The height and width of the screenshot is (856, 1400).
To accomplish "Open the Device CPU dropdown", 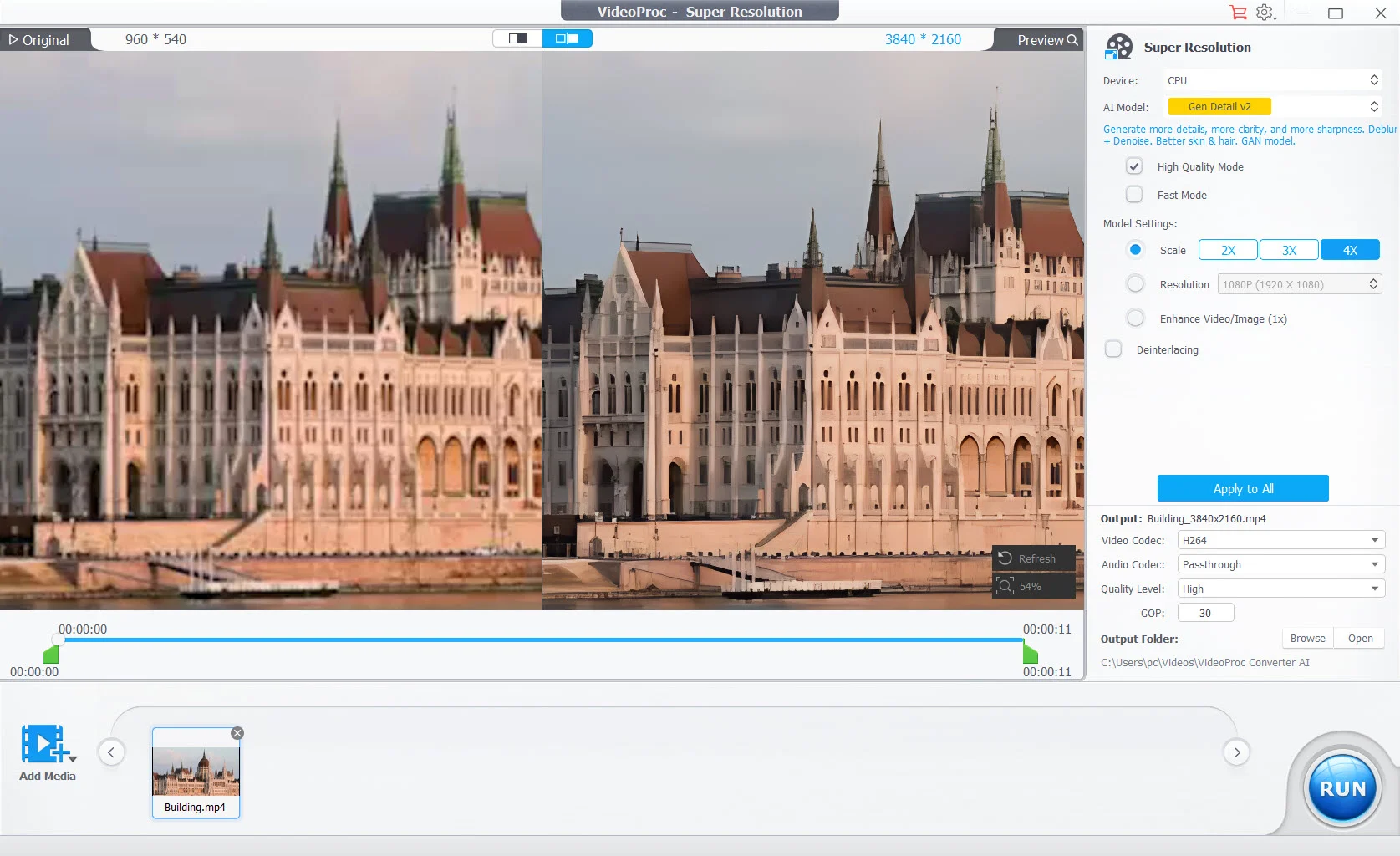I will (1273, 79).
